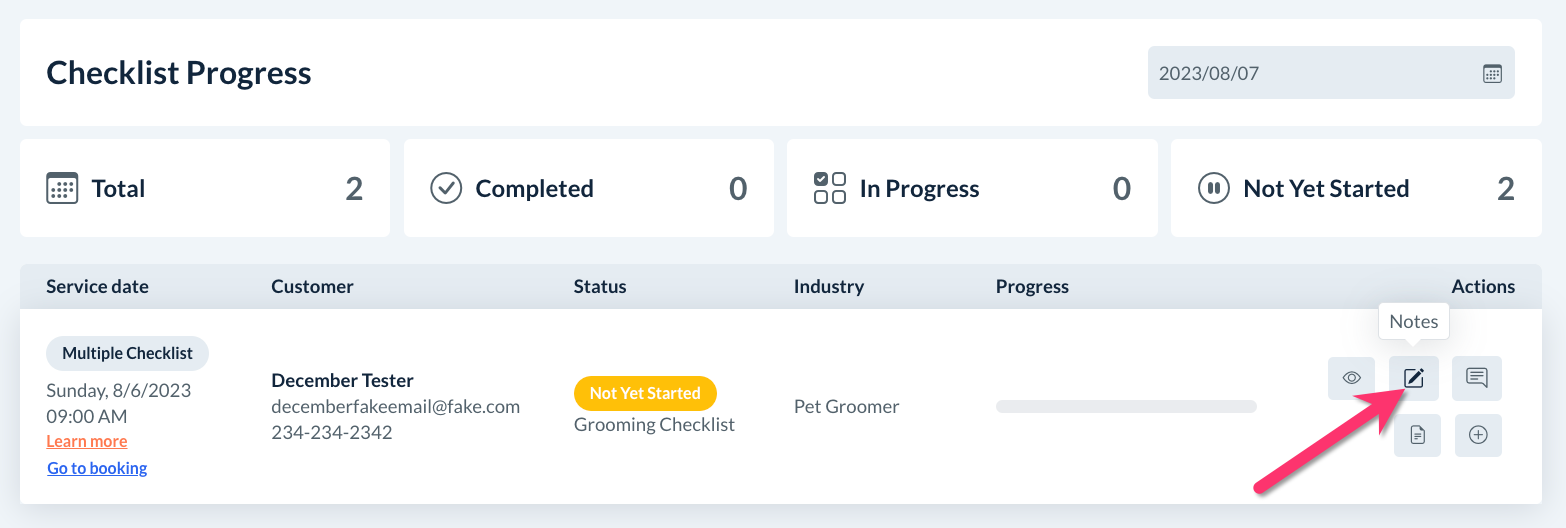Click the empty progress bar
This screenshot has width=1566, height=528.
click(x=1126, y=406)
